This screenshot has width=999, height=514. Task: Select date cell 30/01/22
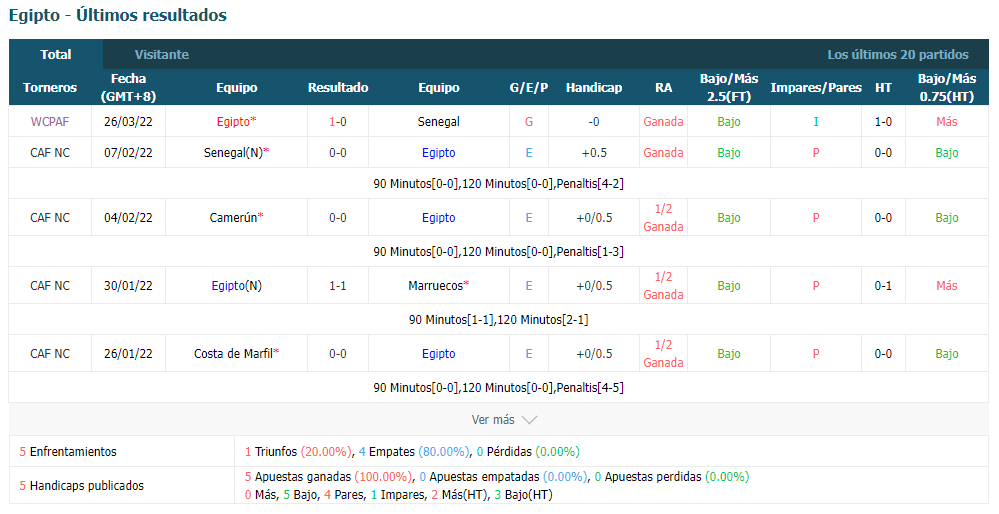tap(128, 285)
